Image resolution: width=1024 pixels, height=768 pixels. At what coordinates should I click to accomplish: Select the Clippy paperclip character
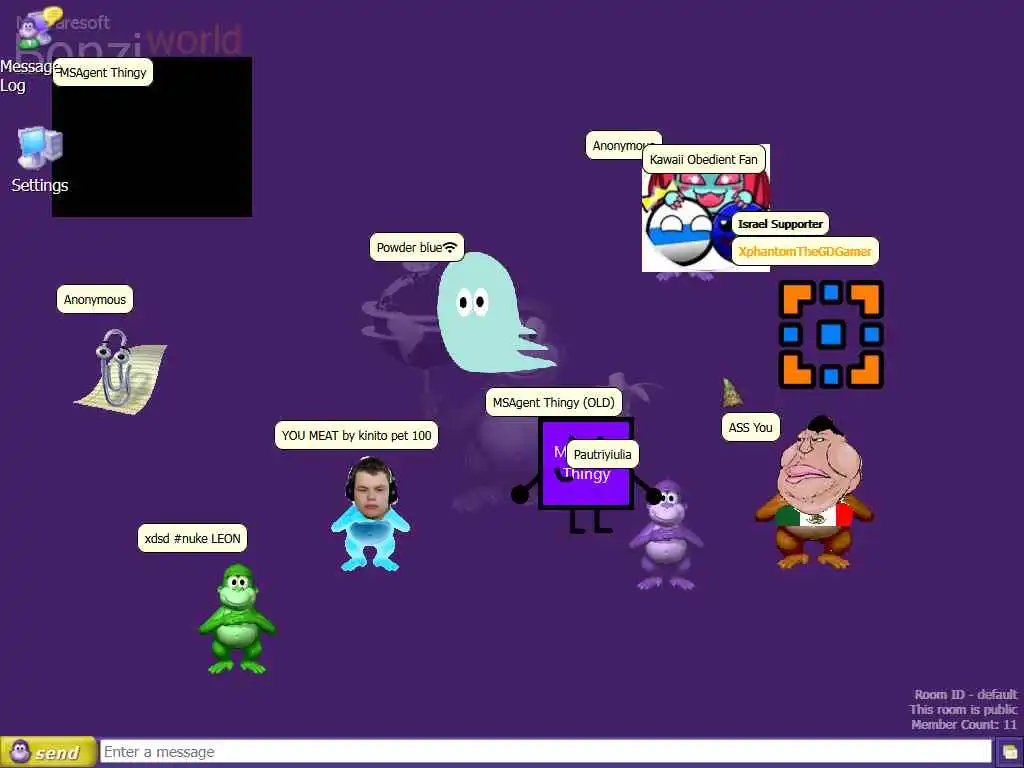coord(121,372)
